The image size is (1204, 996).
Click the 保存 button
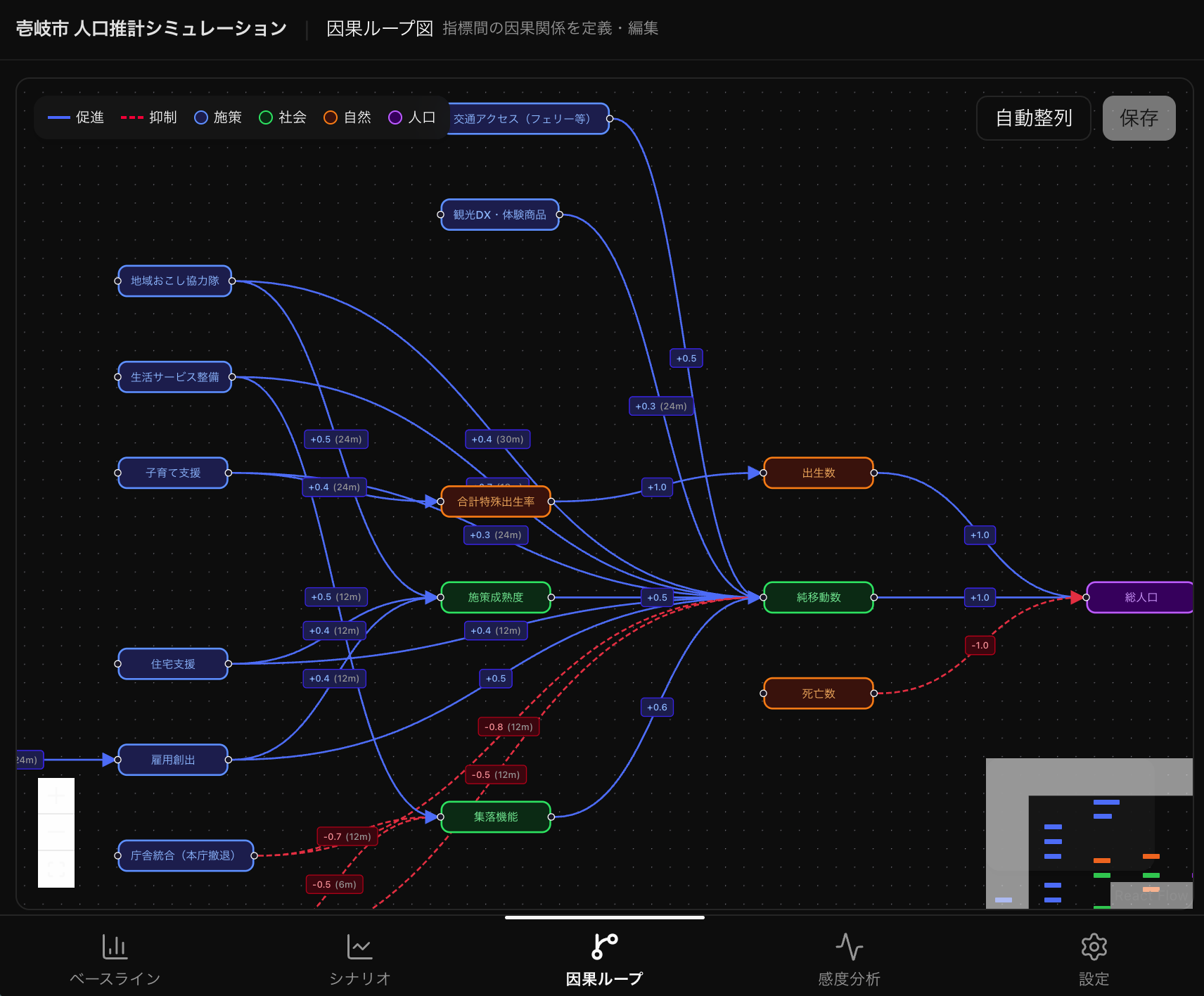pos(1139,118)
